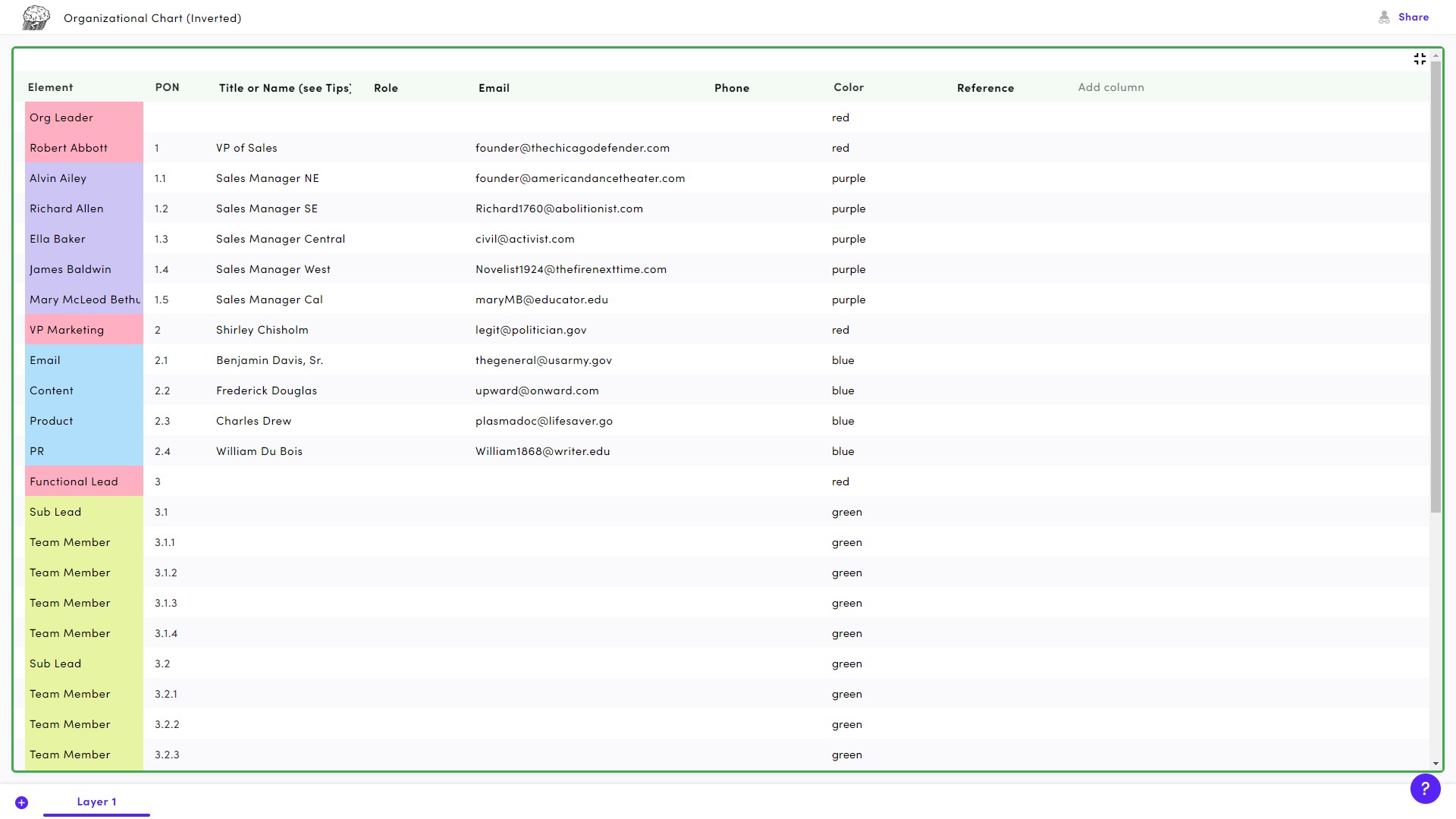Click the Reference column header
Viewport: 1456px width, 819px height.
pyautogui.click(x=985, y=88)
